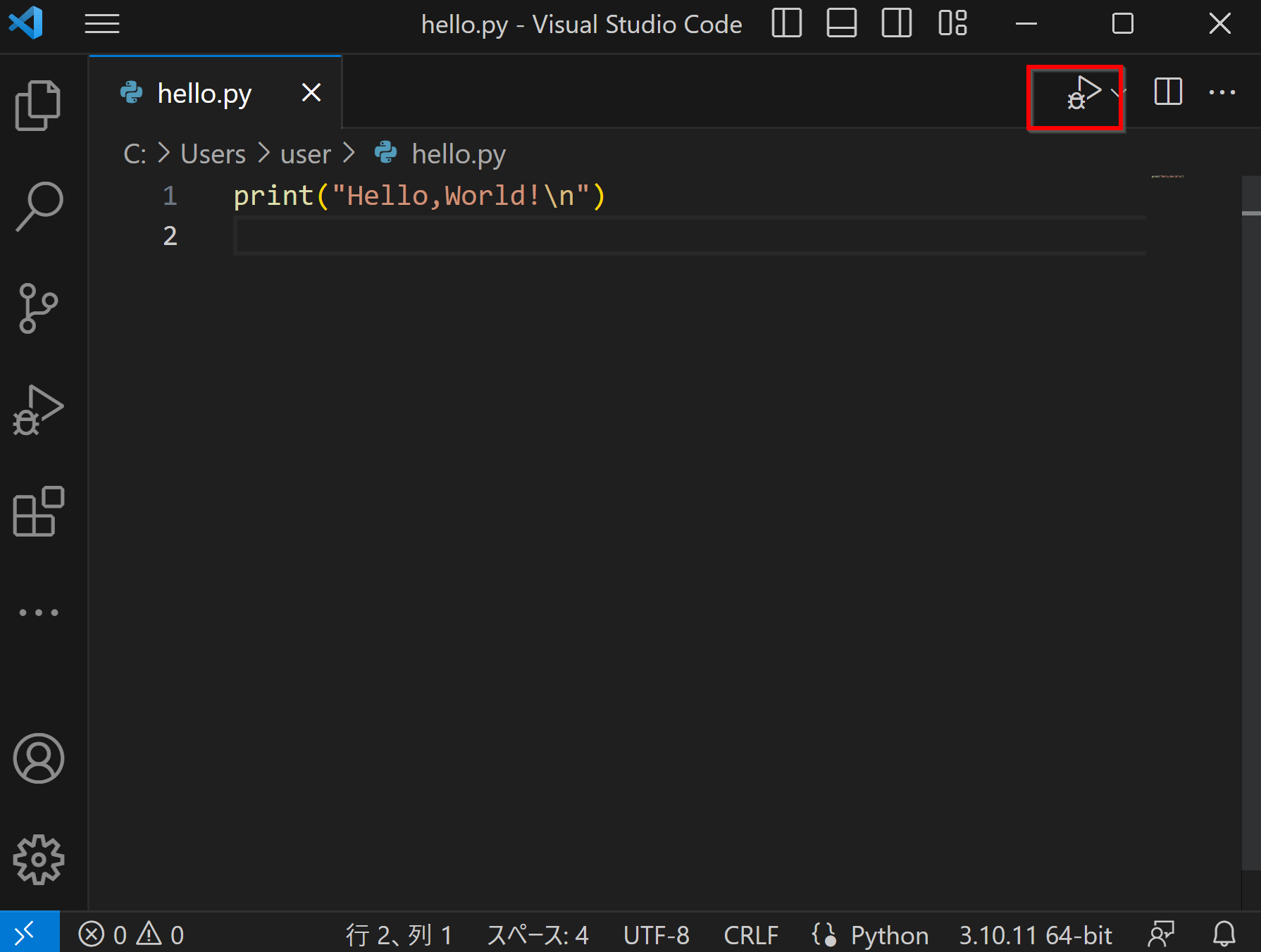Screen dimensions: 1261x952
Task: Click the Users breadcrumb segment
Action: [x=213, y=154]
